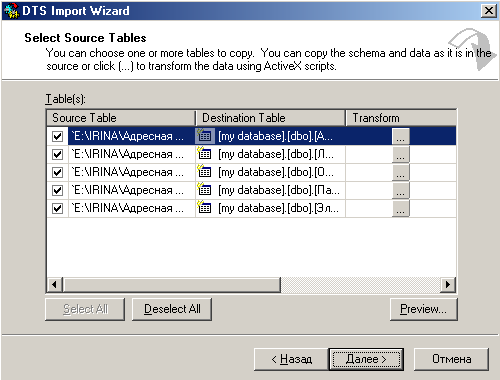Screen dimensions: 500x380
Task: Open transform (...) for the [Эл... row
Action: pyautogui.click(x=401, y=208)
